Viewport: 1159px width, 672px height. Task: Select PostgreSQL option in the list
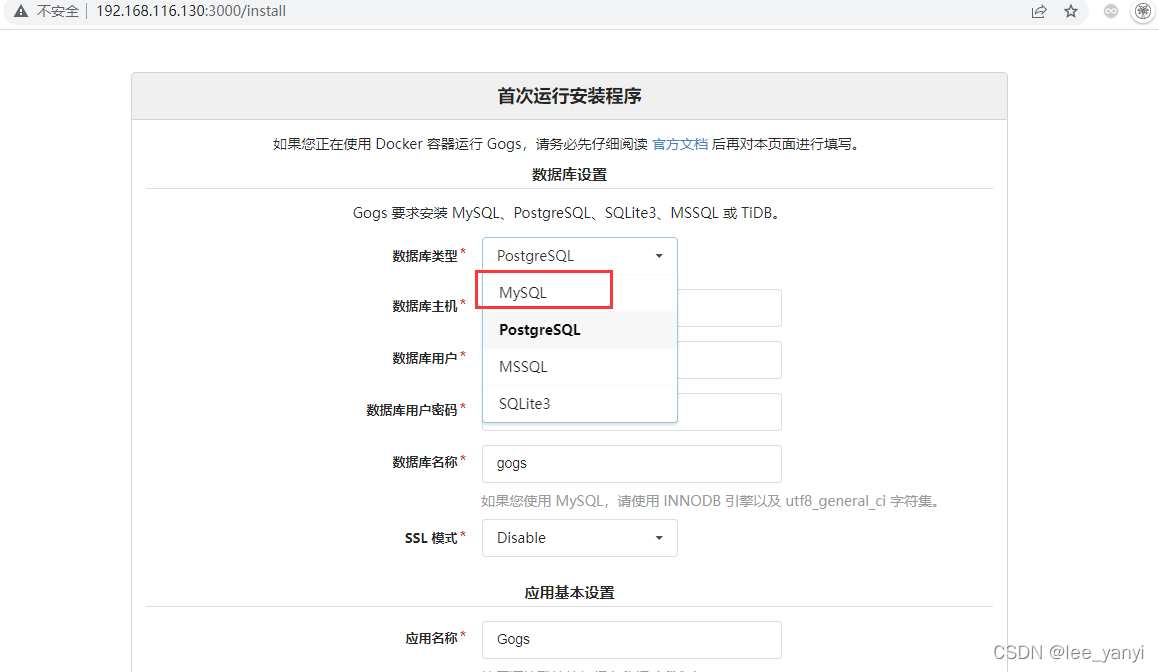click(580, 330)
